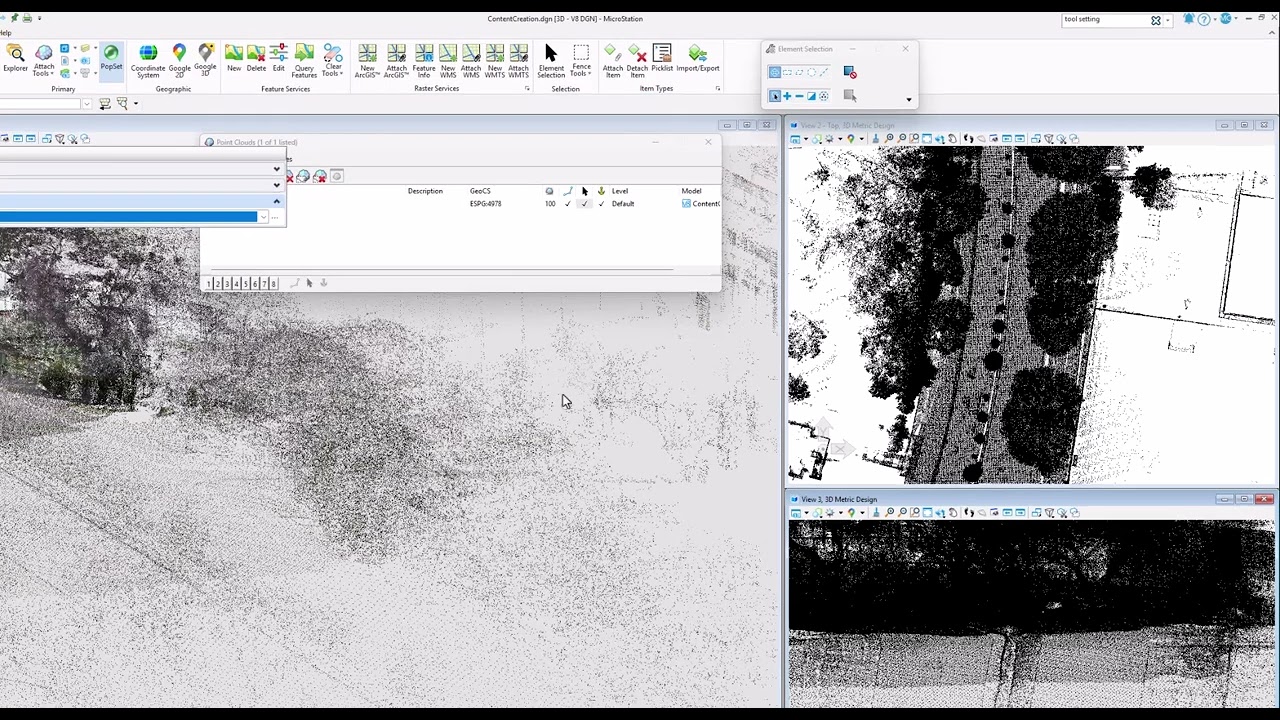Open the Attach Tools dropdown
1280x720 pixels.
coord(43,62)
